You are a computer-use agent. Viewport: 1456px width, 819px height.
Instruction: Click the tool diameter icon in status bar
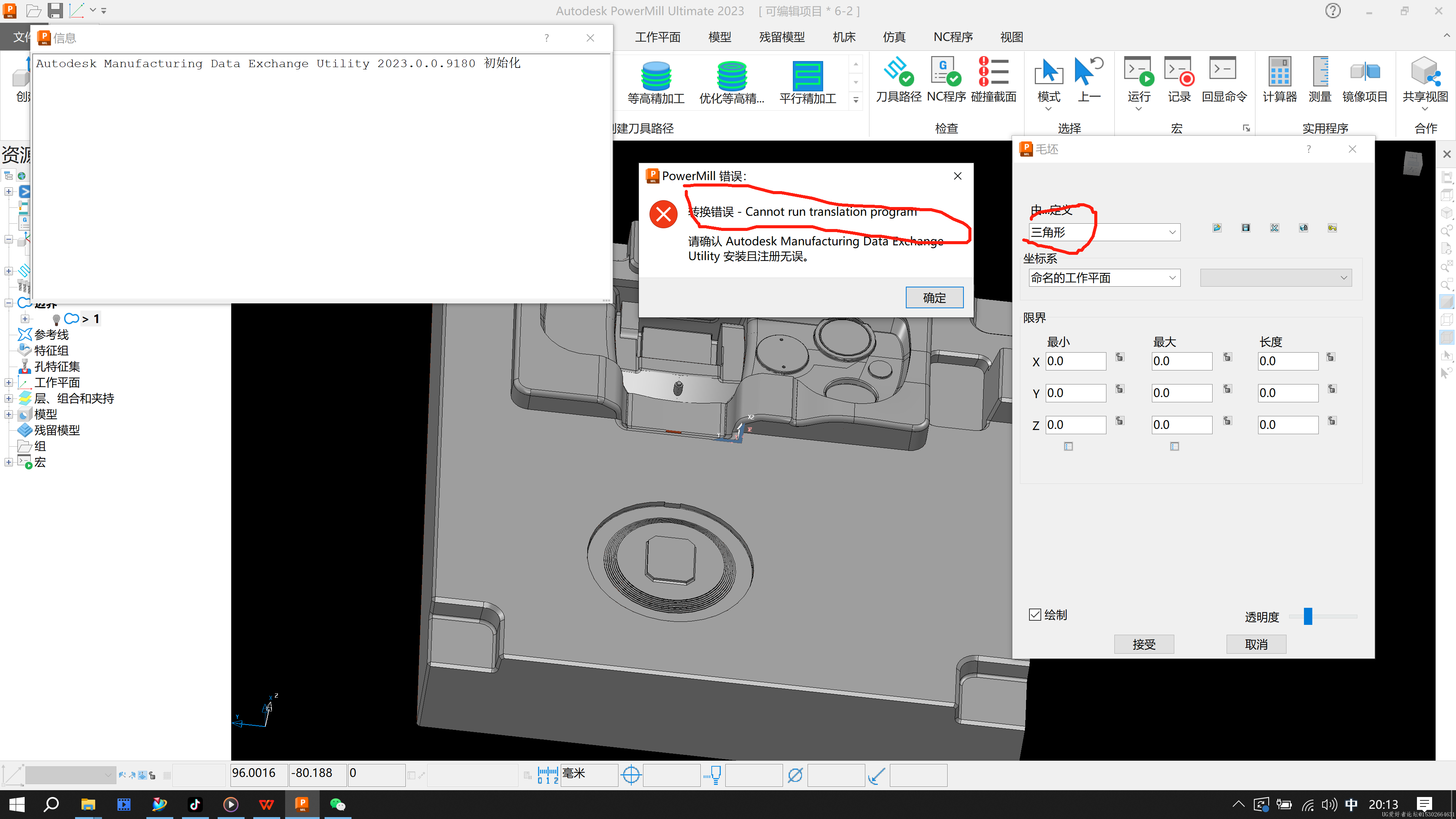(795, 775)
